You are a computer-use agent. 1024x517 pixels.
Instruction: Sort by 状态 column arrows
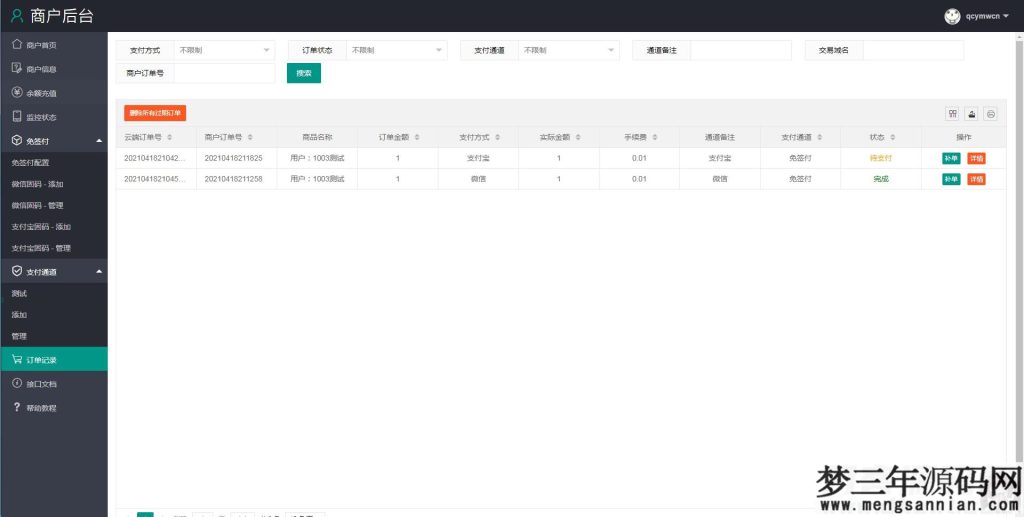pyautogui.click(x=892, y=137)
